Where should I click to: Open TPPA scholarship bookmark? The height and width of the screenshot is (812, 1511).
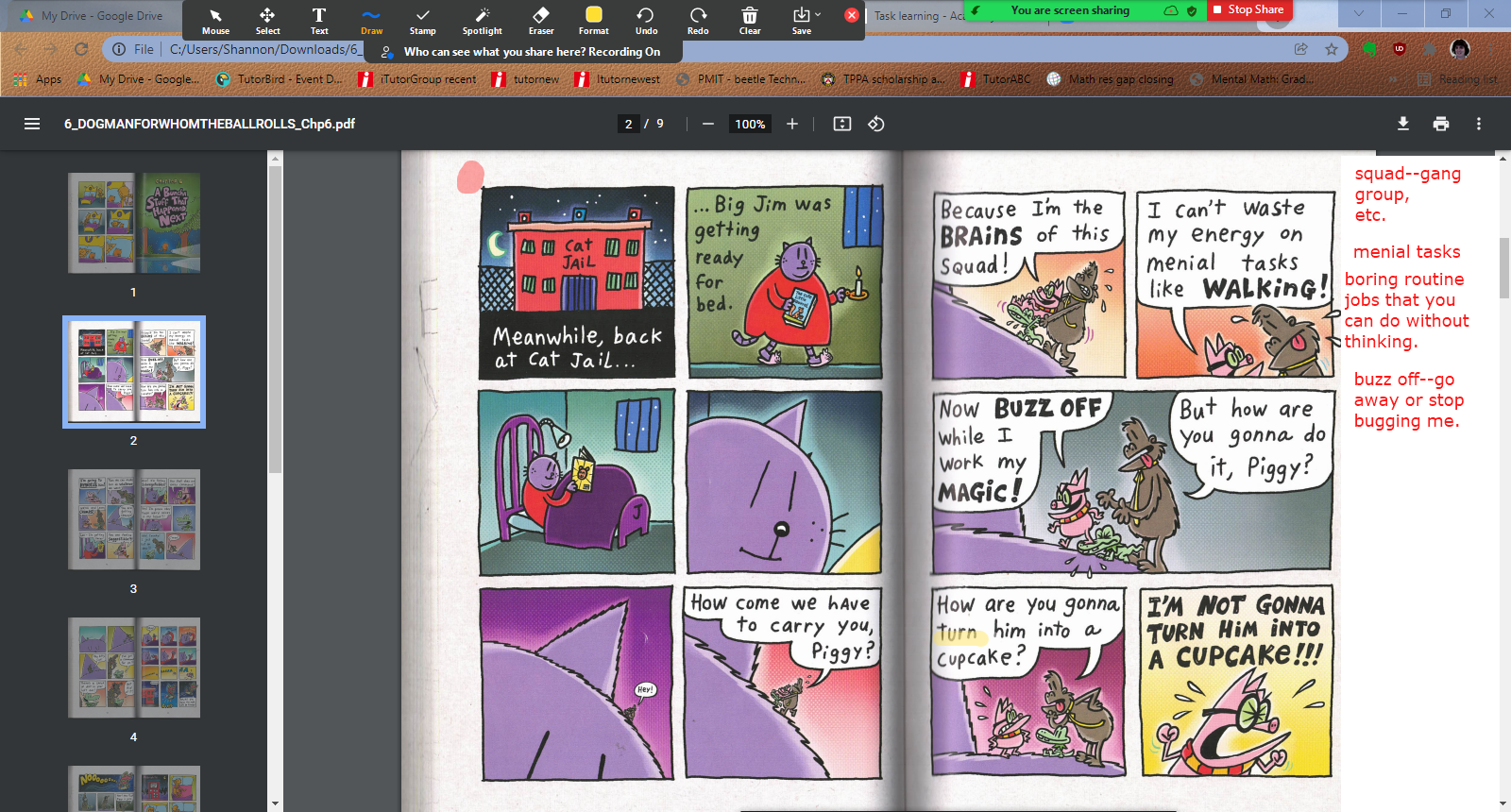pyautogui.click(x=883, y=79)
